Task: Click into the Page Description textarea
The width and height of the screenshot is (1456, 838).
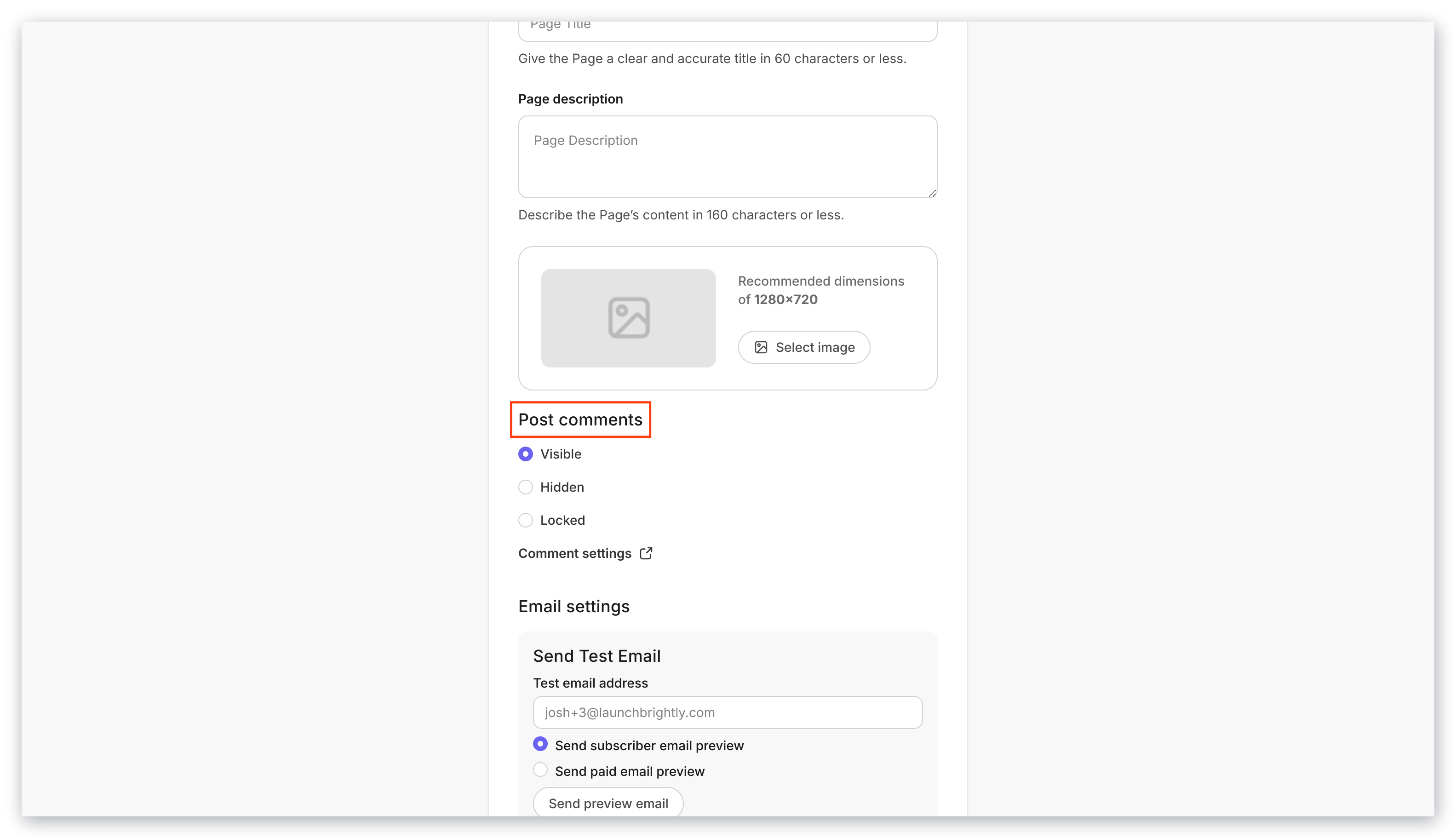Action: (x=728, y=156)
